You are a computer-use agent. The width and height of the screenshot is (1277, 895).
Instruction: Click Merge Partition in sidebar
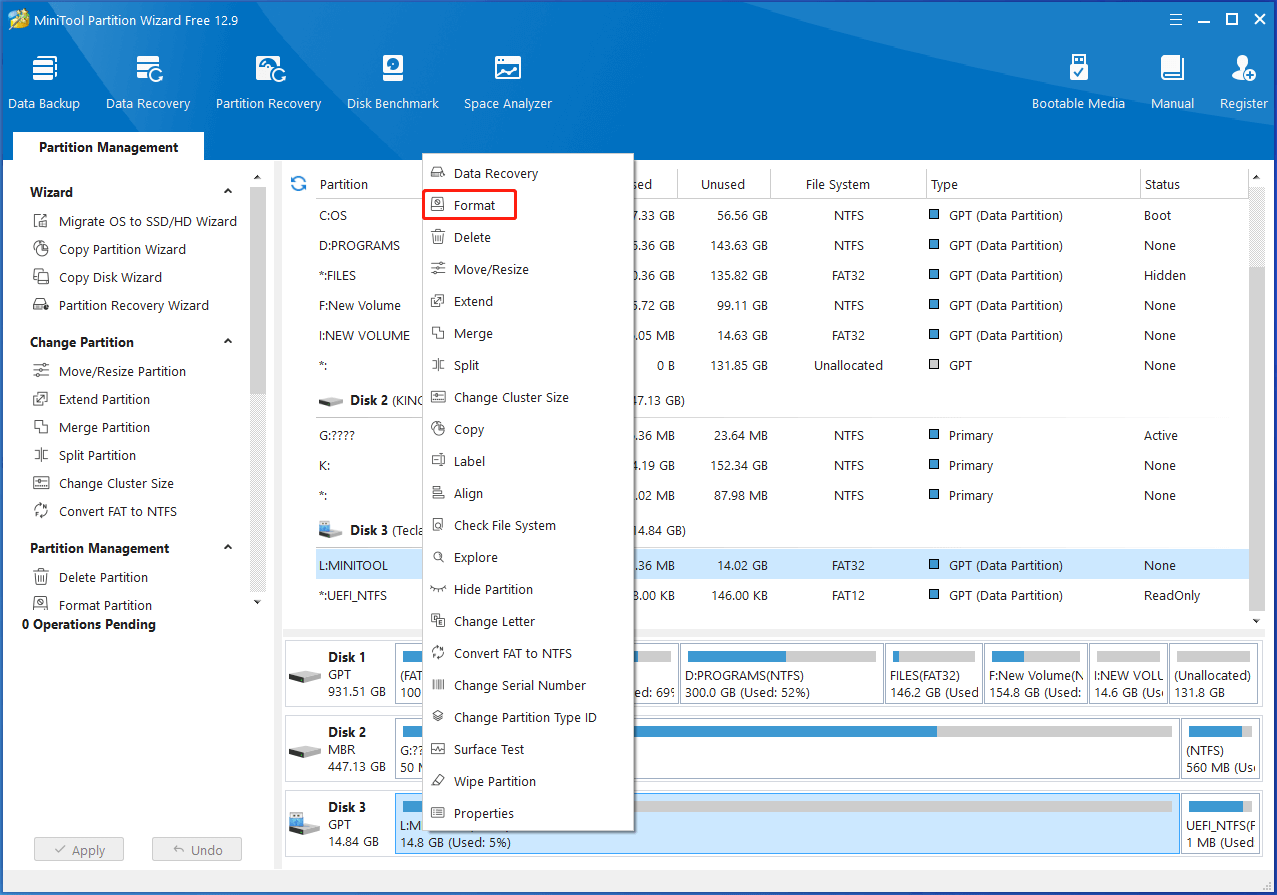pyautogui.click(x=92, y=427)
